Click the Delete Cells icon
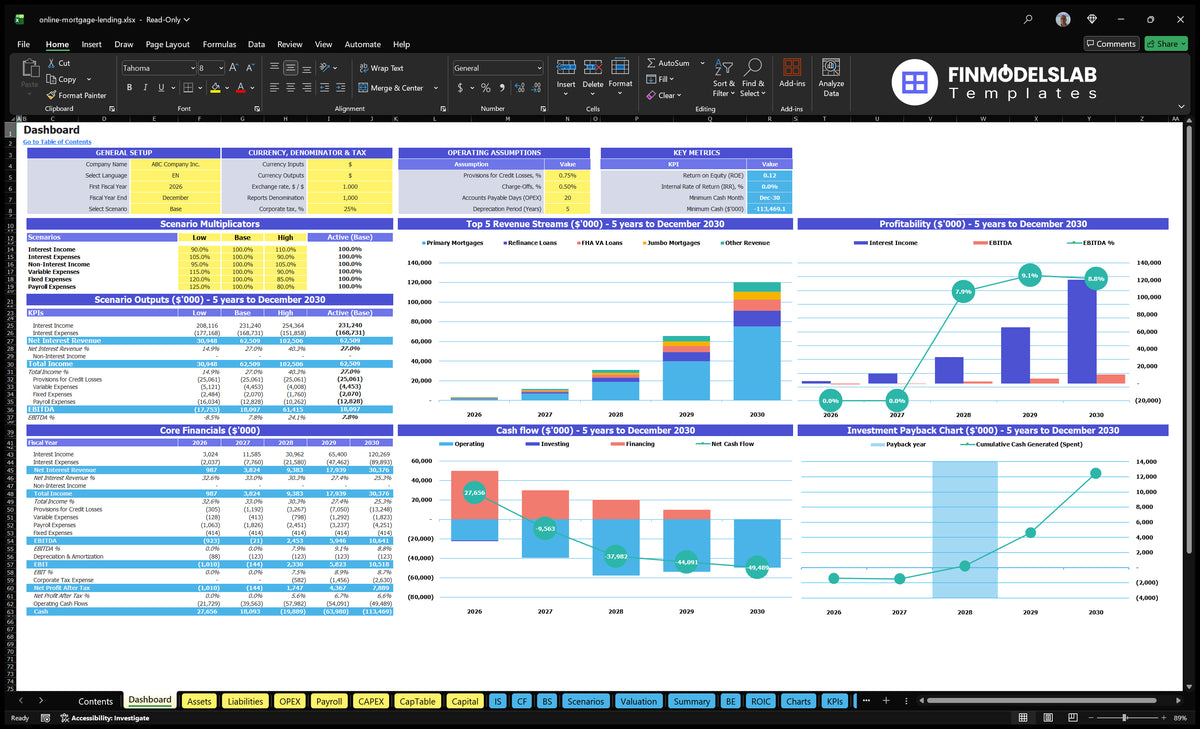 (593, 68)
